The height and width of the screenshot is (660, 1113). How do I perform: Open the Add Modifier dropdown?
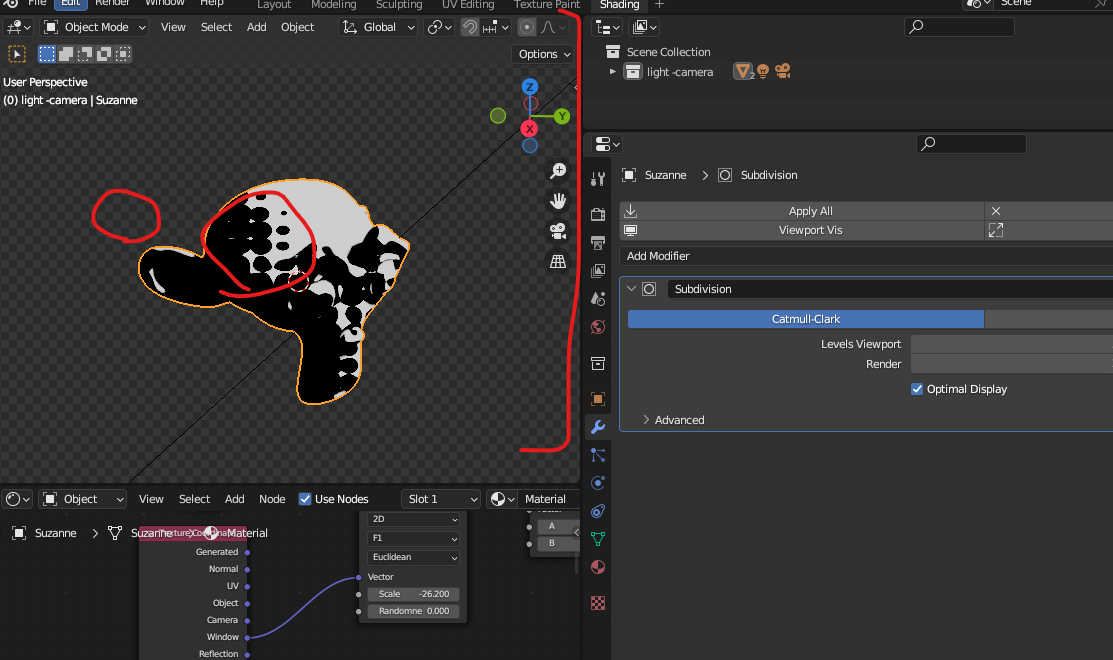pos(866,256)
